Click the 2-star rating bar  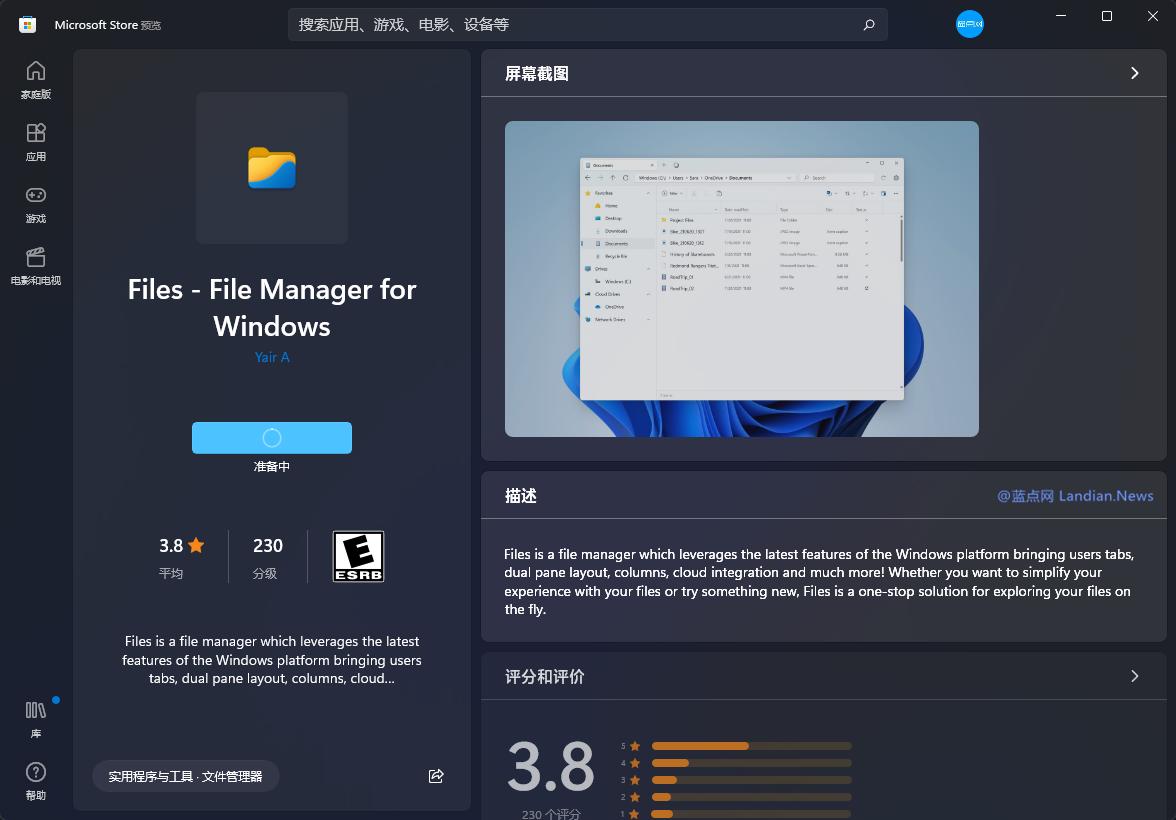point(752,797)
